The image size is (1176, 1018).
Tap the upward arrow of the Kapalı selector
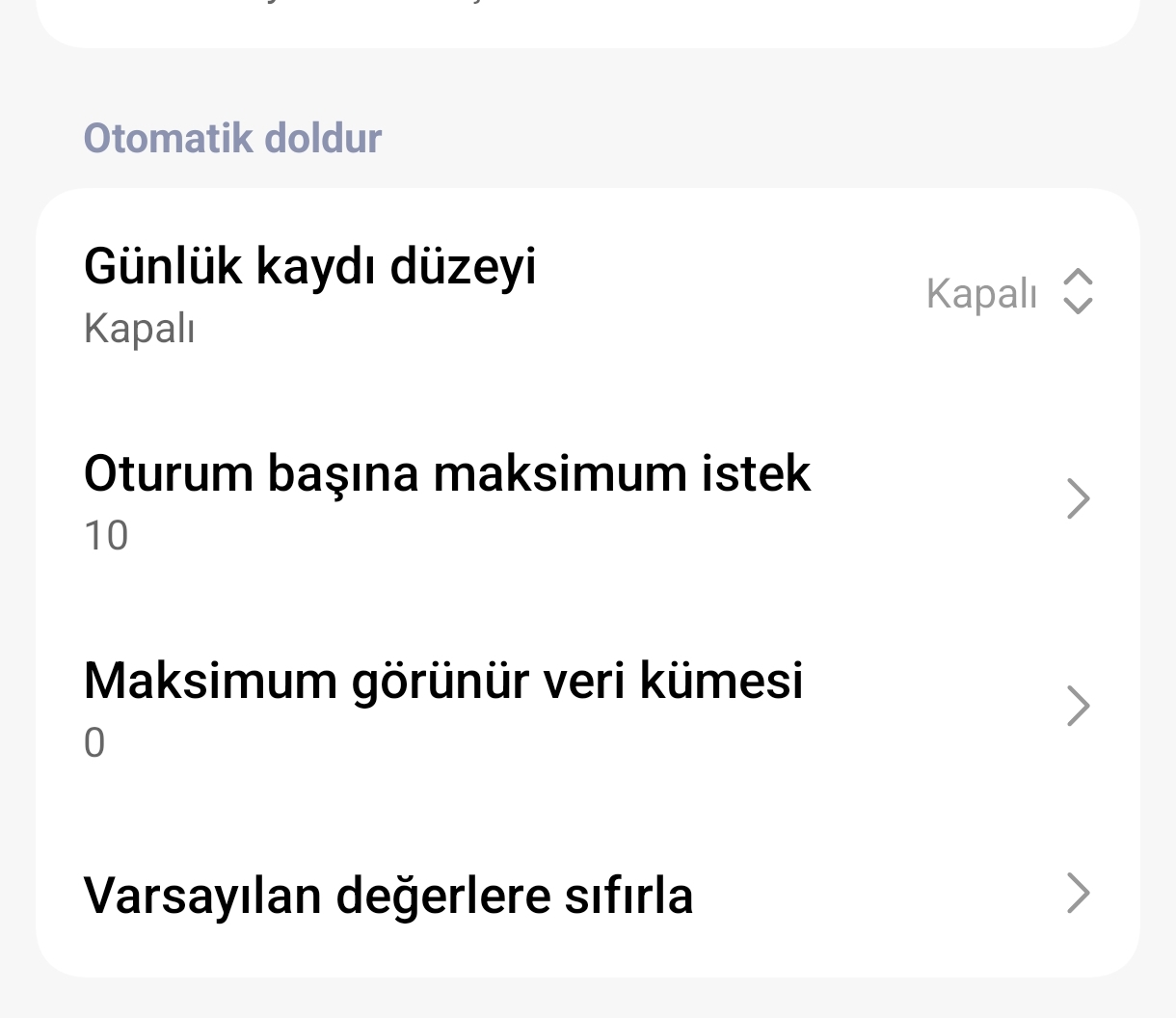1078,278
